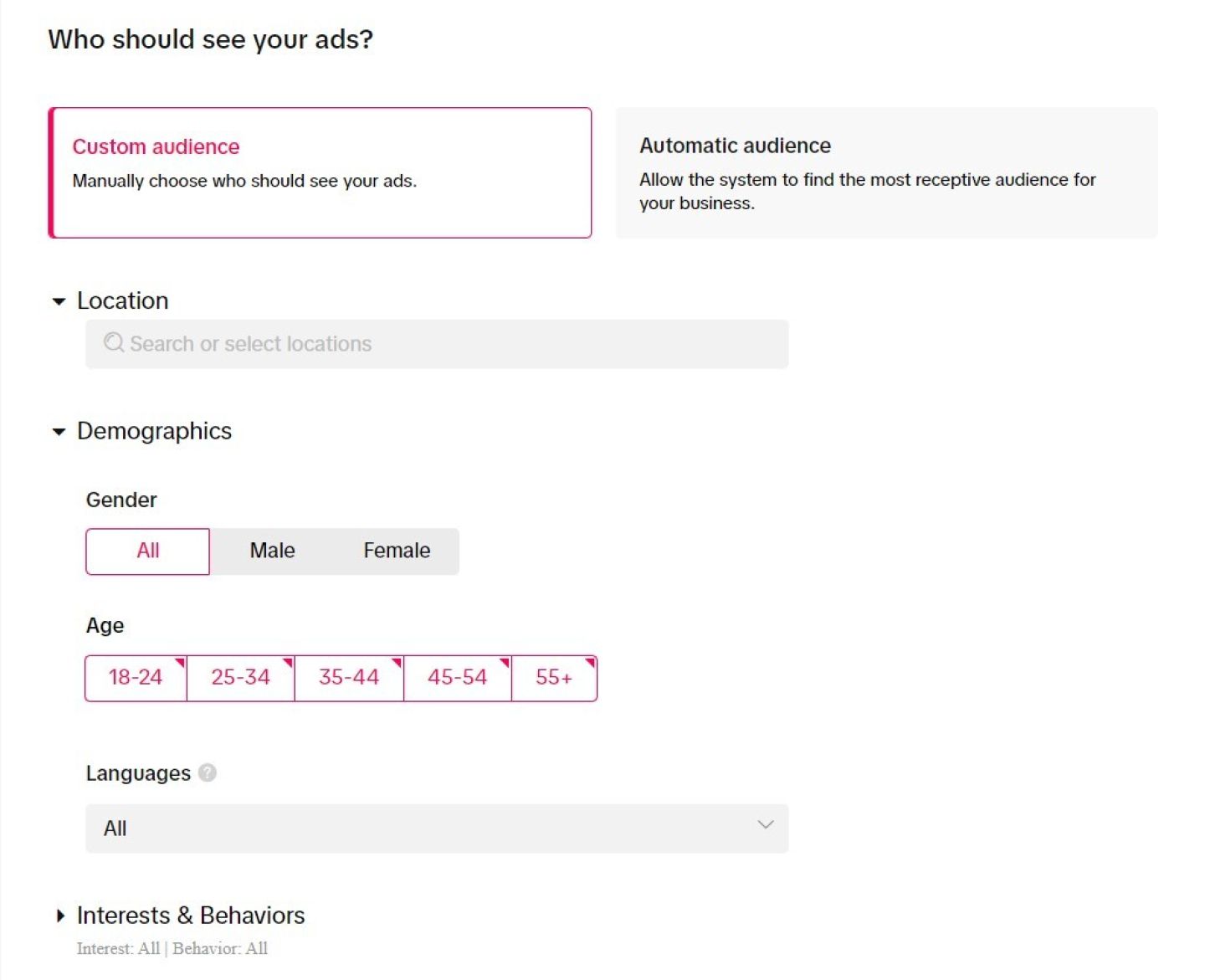Toggle the 55+ age group
Screen dimensions: 1205x980
click(554, 677)
